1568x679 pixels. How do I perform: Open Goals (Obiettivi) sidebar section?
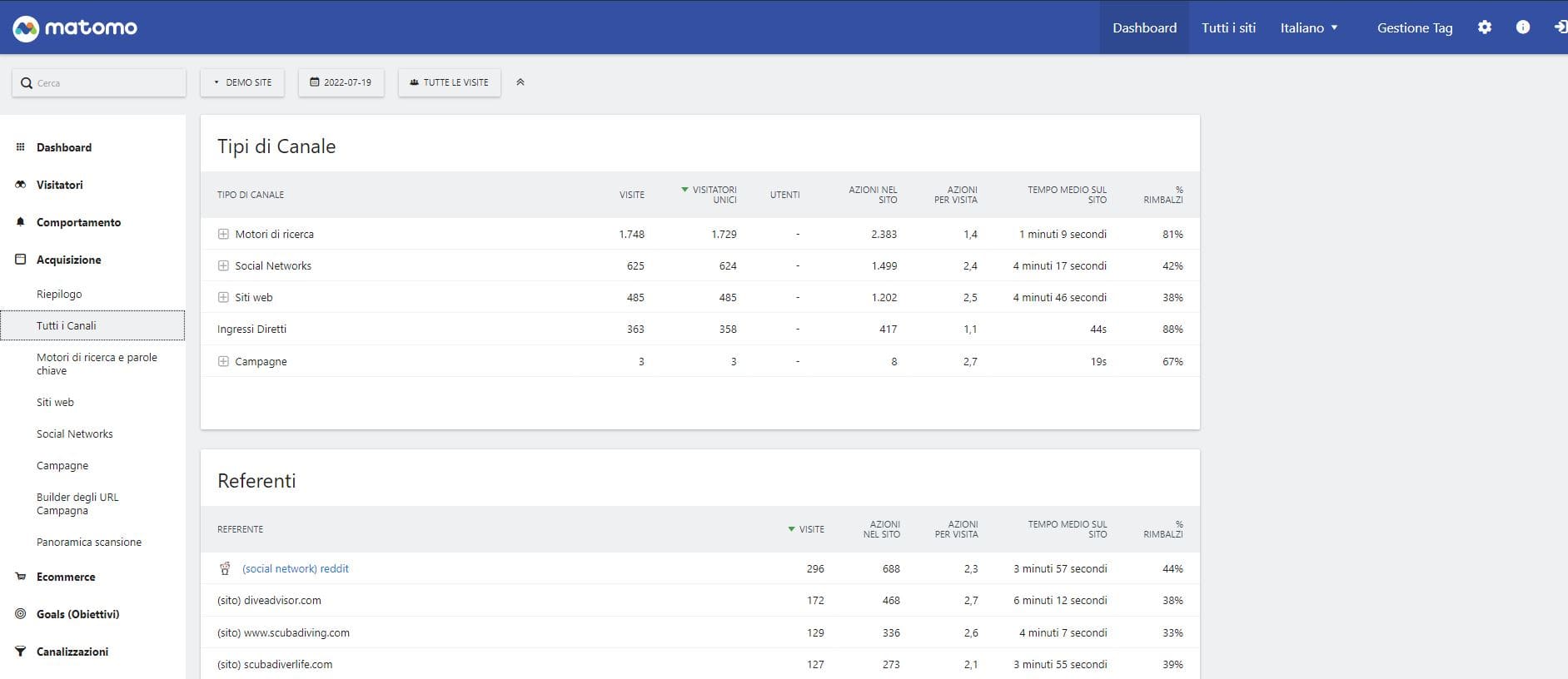coord(77,614)
